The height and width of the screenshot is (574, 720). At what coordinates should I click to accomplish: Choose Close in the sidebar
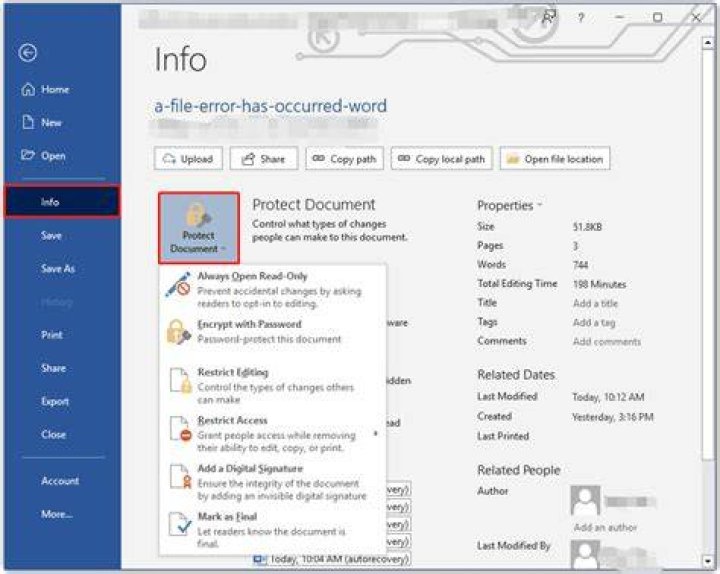pos(53,434)
